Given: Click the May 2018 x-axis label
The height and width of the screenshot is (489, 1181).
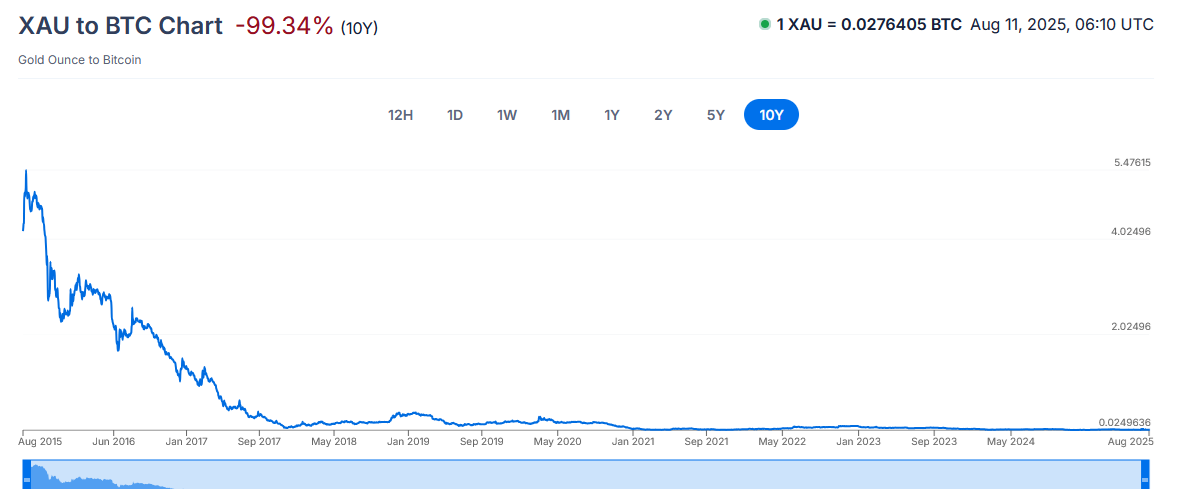Looking at the screenshot, I should coord(334,442).
